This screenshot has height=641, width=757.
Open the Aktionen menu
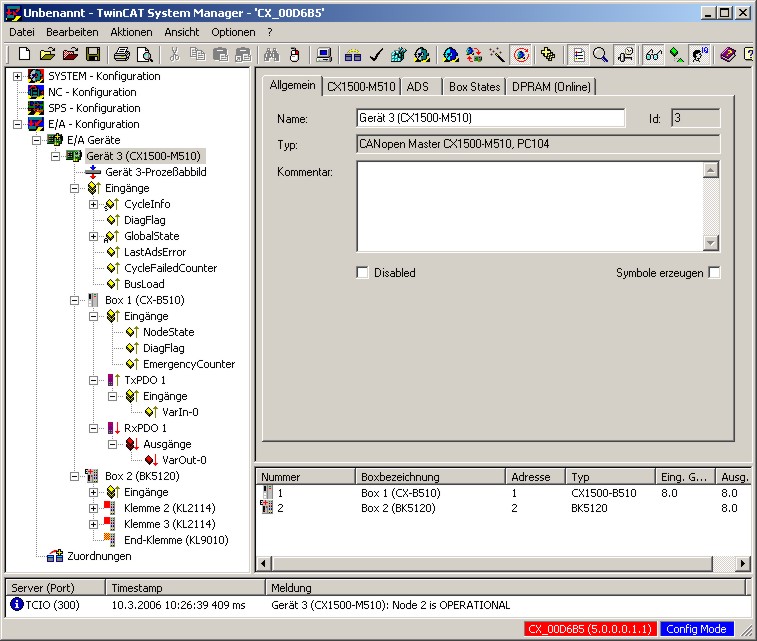coord(131,32)
